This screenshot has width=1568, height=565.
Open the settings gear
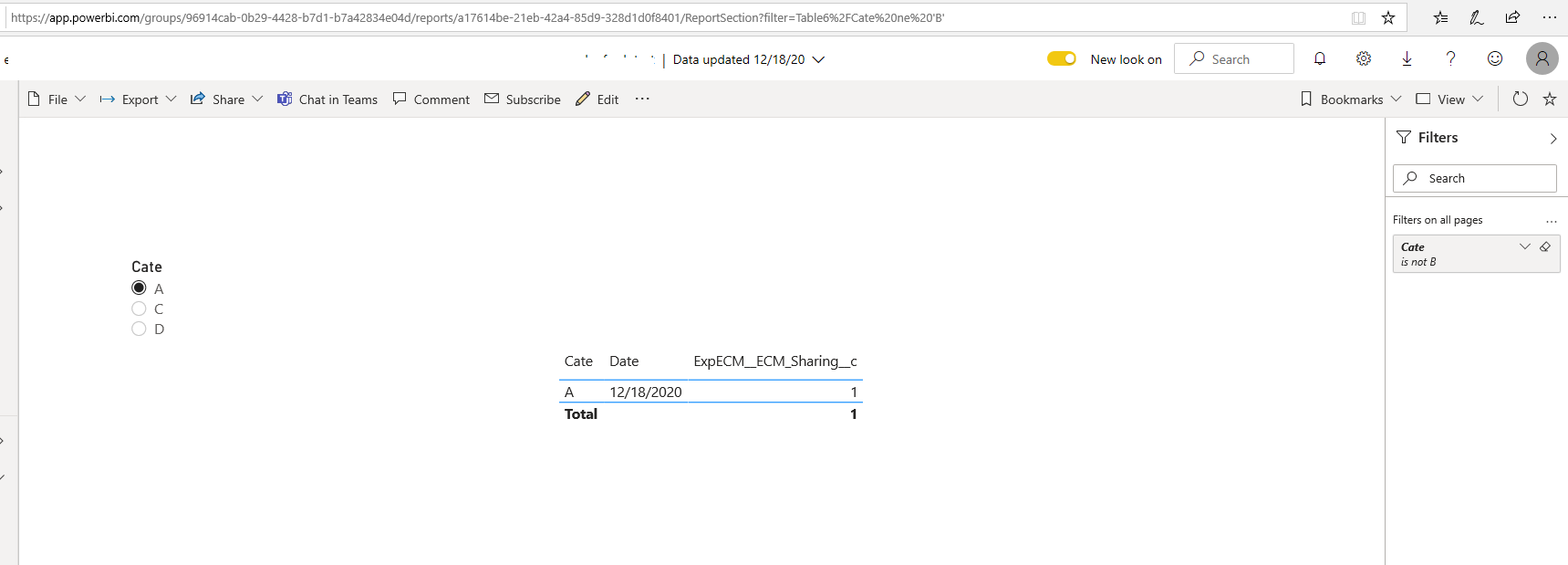point(1363,58)
